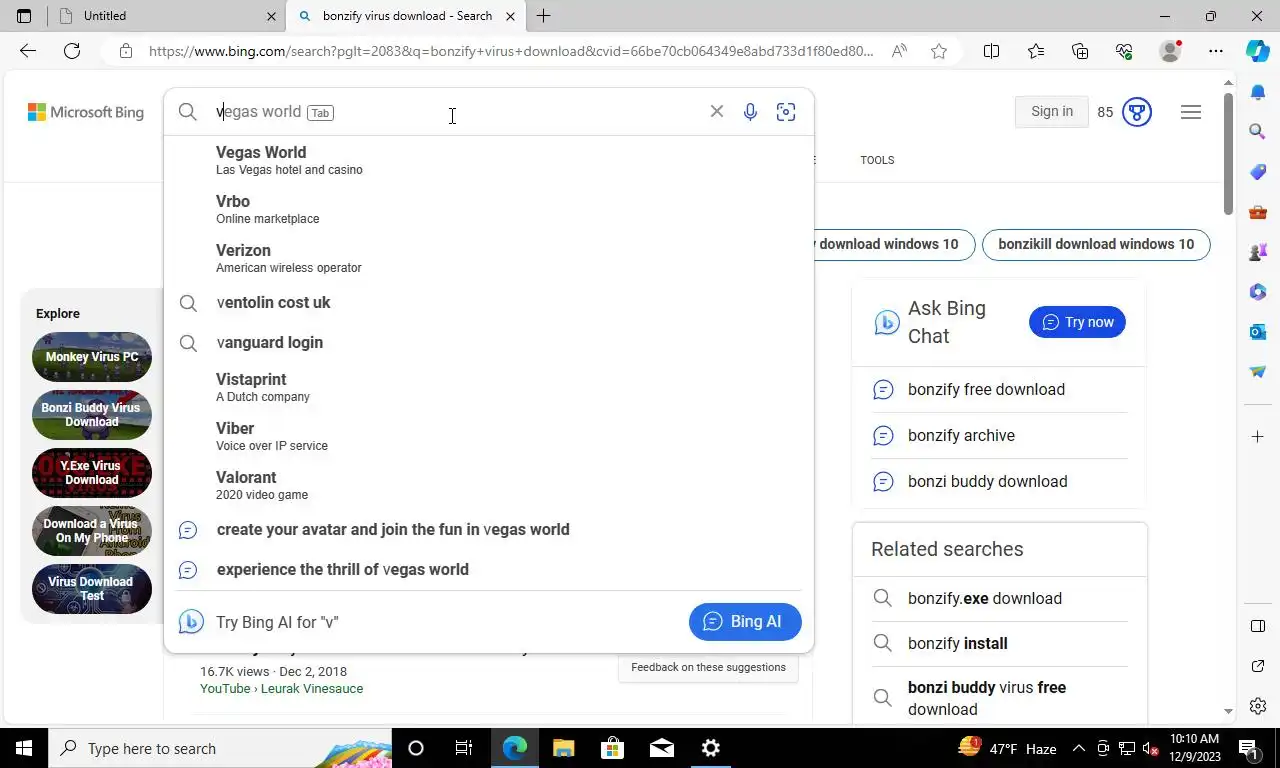Viewport: 1280px width, 768px height.
Task: Open sidebar Outlook icon
Action: (1258, 331)
